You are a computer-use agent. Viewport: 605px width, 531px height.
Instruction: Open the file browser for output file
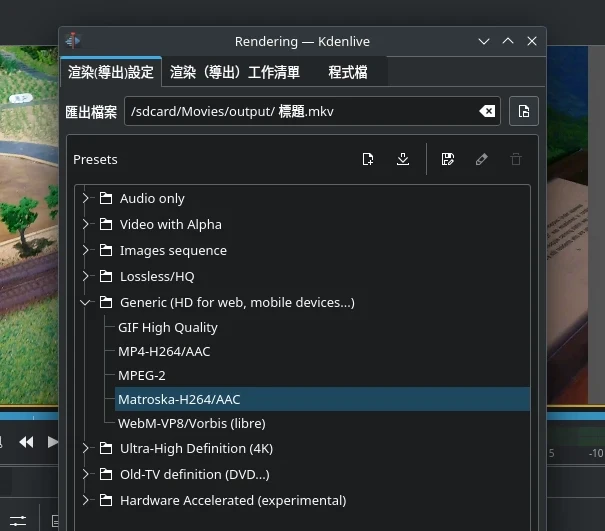click(524, 111)
